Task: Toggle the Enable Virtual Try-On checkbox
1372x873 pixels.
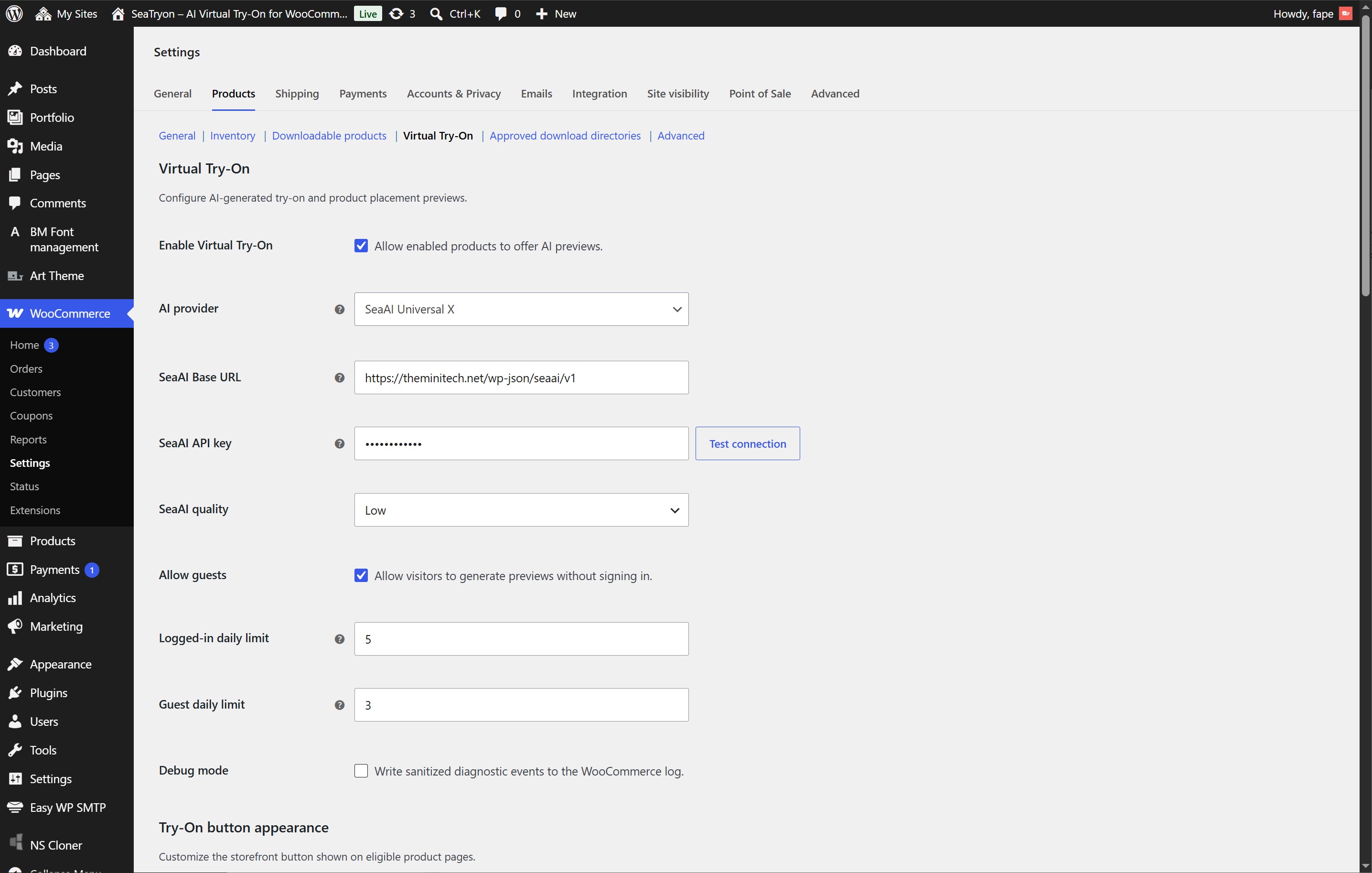Action: 361,246
